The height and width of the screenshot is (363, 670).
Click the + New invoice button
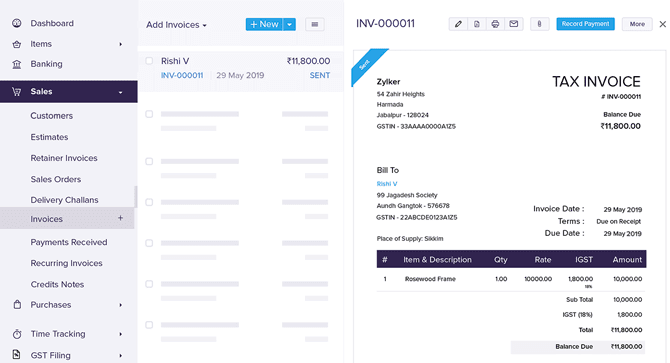tap(264, 24)
